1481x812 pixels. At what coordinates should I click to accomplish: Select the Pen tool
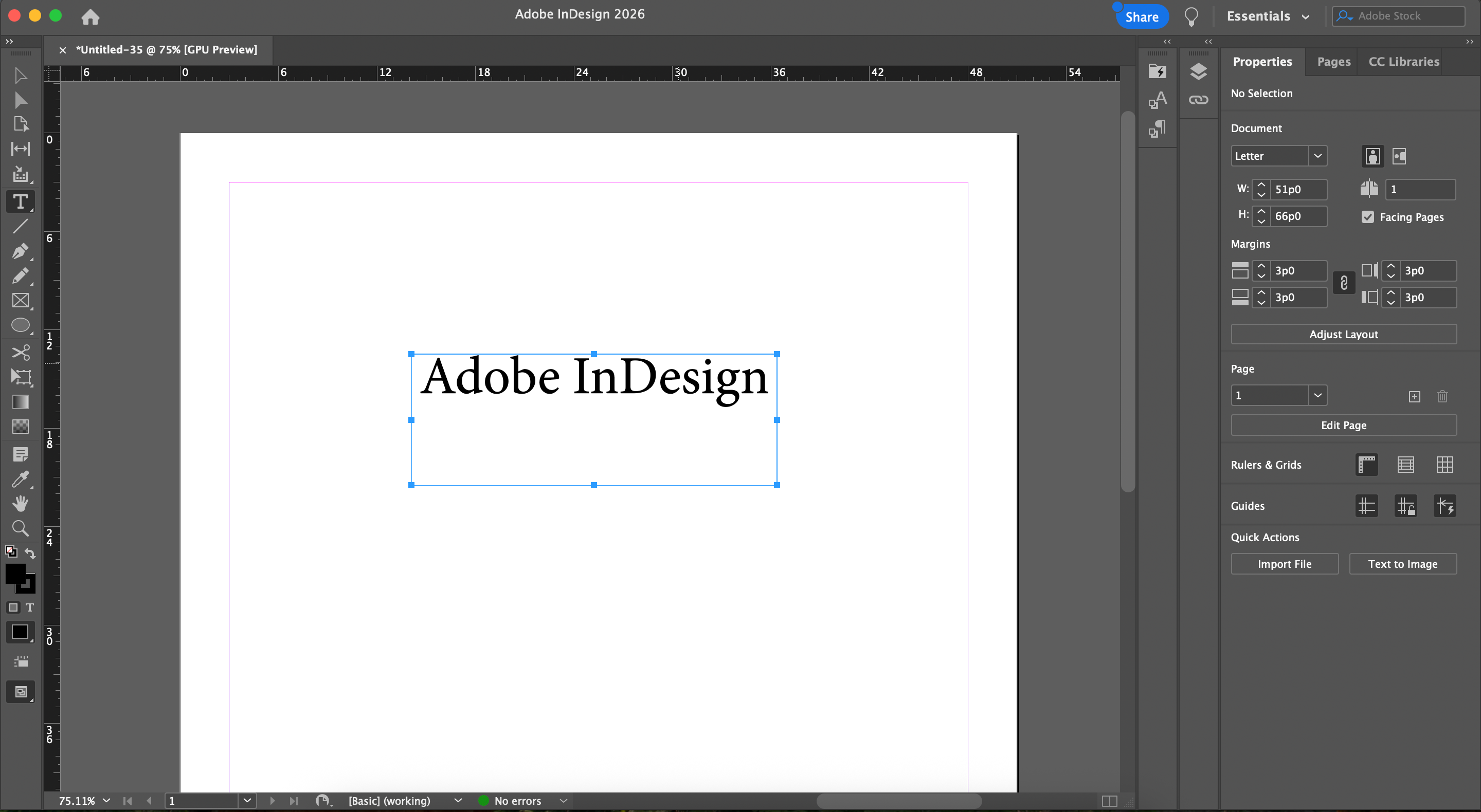tap(20, 251)
